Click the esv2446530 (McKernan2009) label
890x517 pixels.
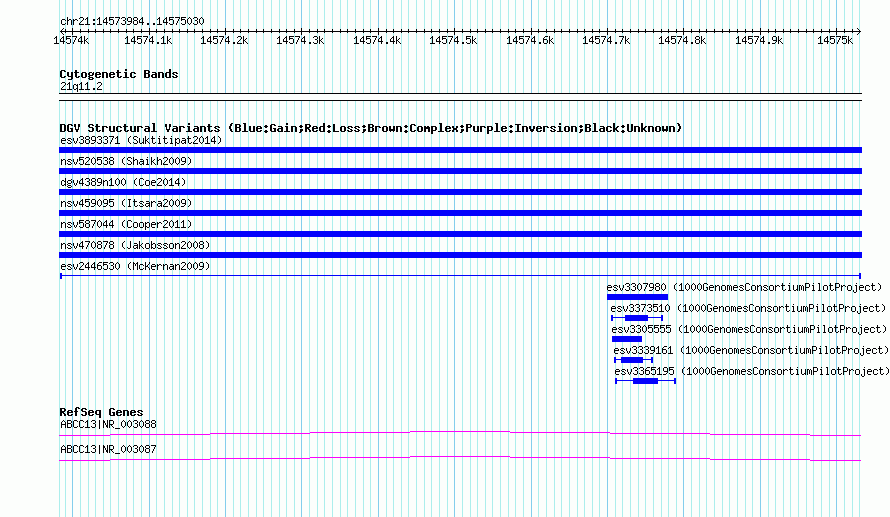click(135, 266)
